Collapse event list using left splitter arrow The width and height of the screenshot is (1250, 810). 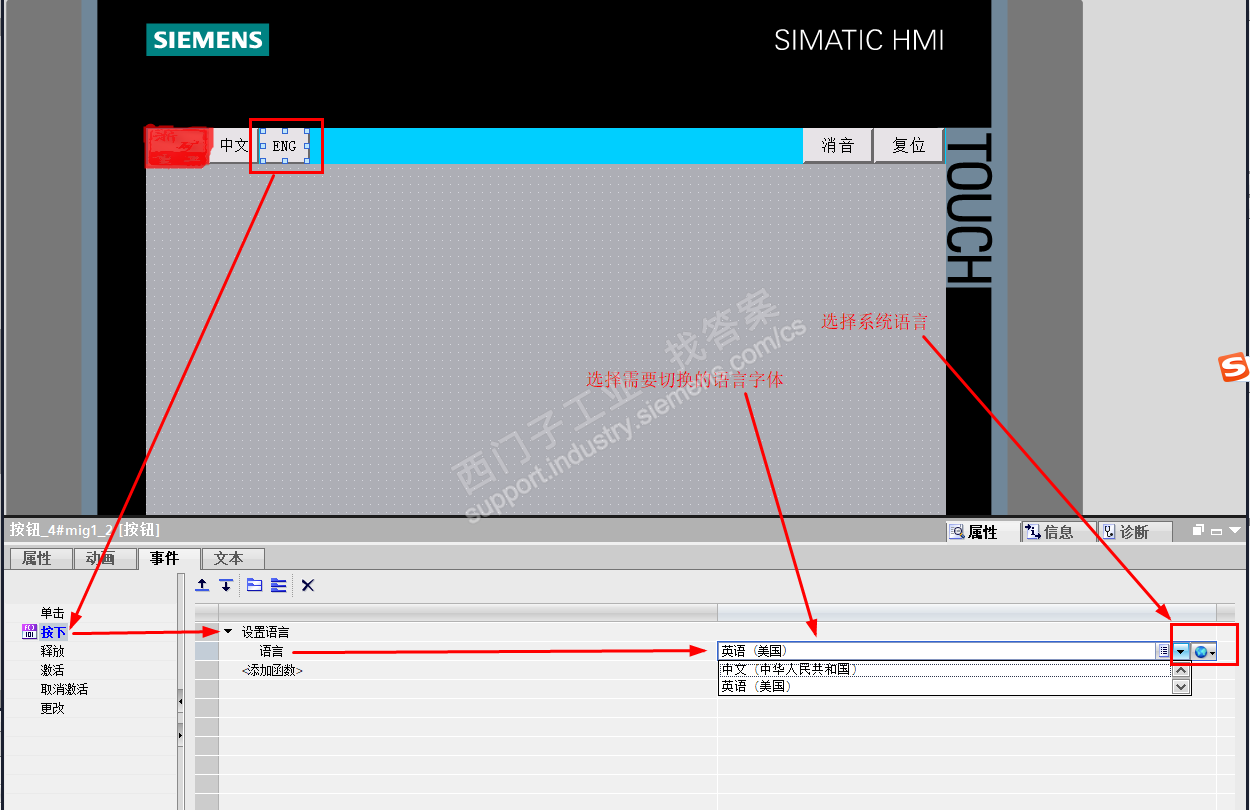[181, 702]
